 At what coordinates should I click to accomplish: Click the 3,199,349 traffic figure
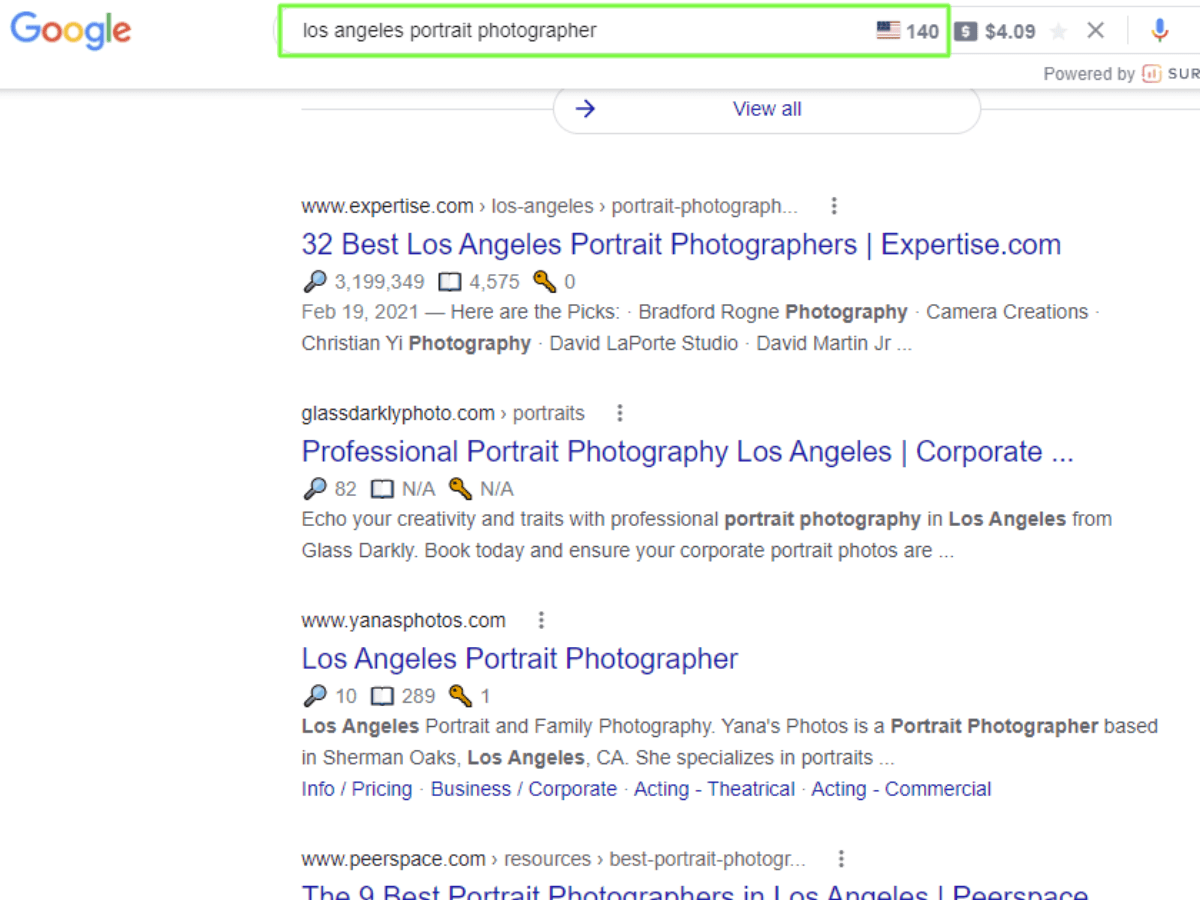click(x=379, y=282)
